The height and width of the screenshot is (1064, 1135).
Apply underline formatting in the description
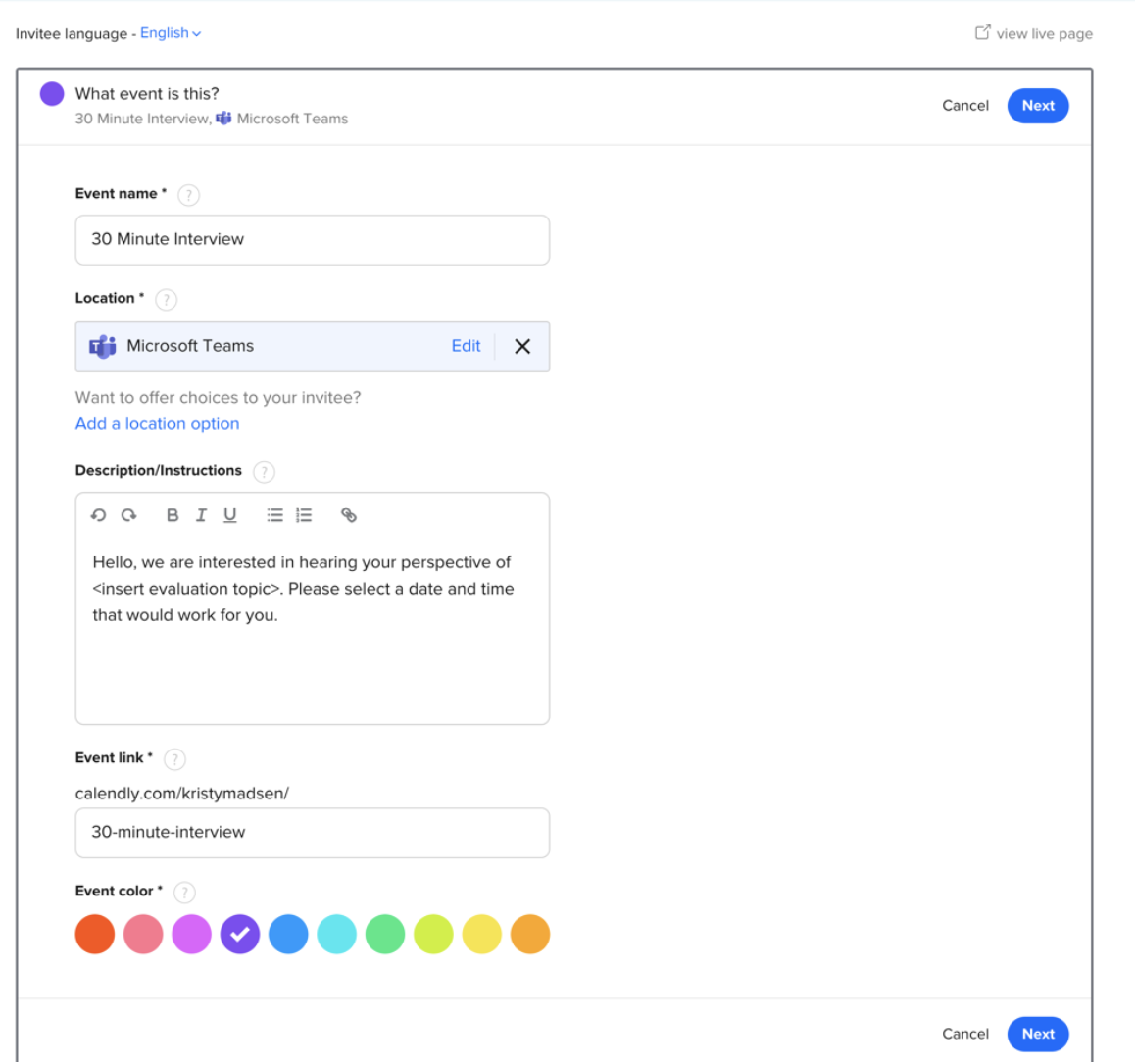(229, 514)
